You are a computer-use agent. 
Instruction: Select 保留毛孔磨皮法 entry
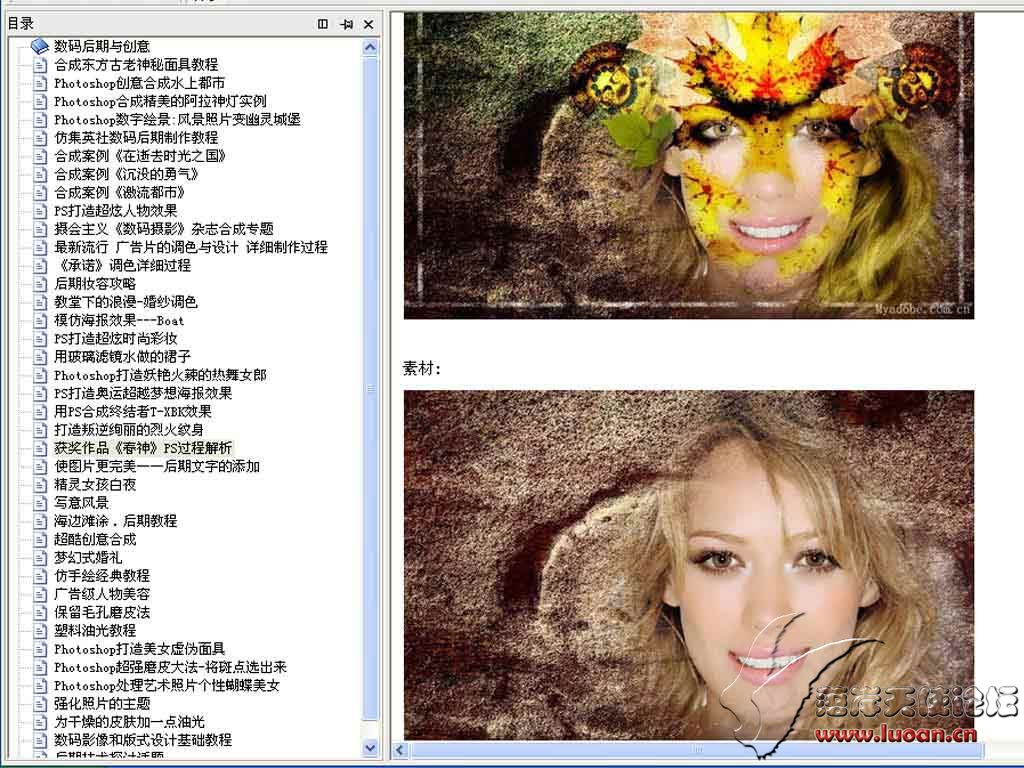tap(102, 613)
